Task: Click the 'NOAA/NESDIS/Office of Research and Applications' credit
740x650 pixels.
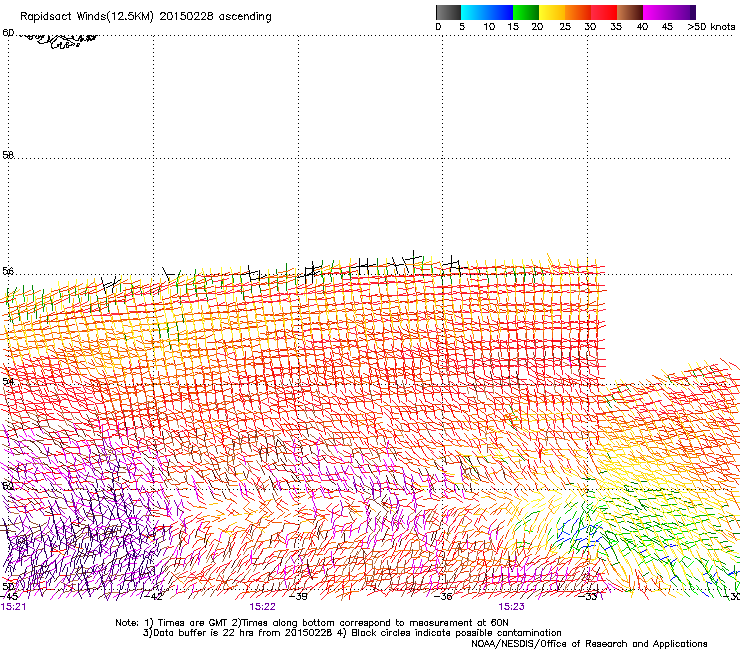Action: 589,644
